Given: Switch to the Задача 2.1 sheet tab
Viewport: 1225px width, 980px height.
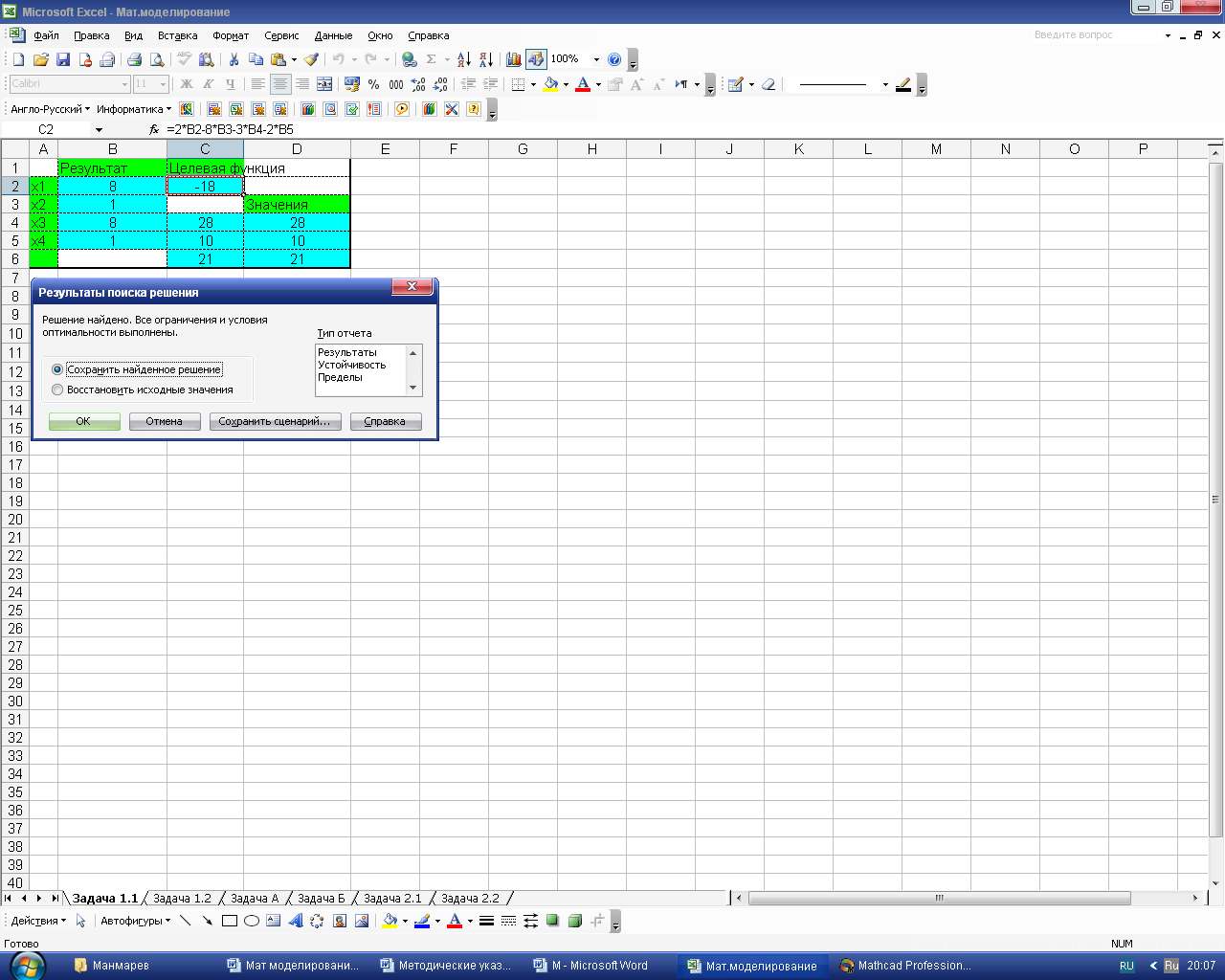Looking at the screenshot, I should point(392,899).
